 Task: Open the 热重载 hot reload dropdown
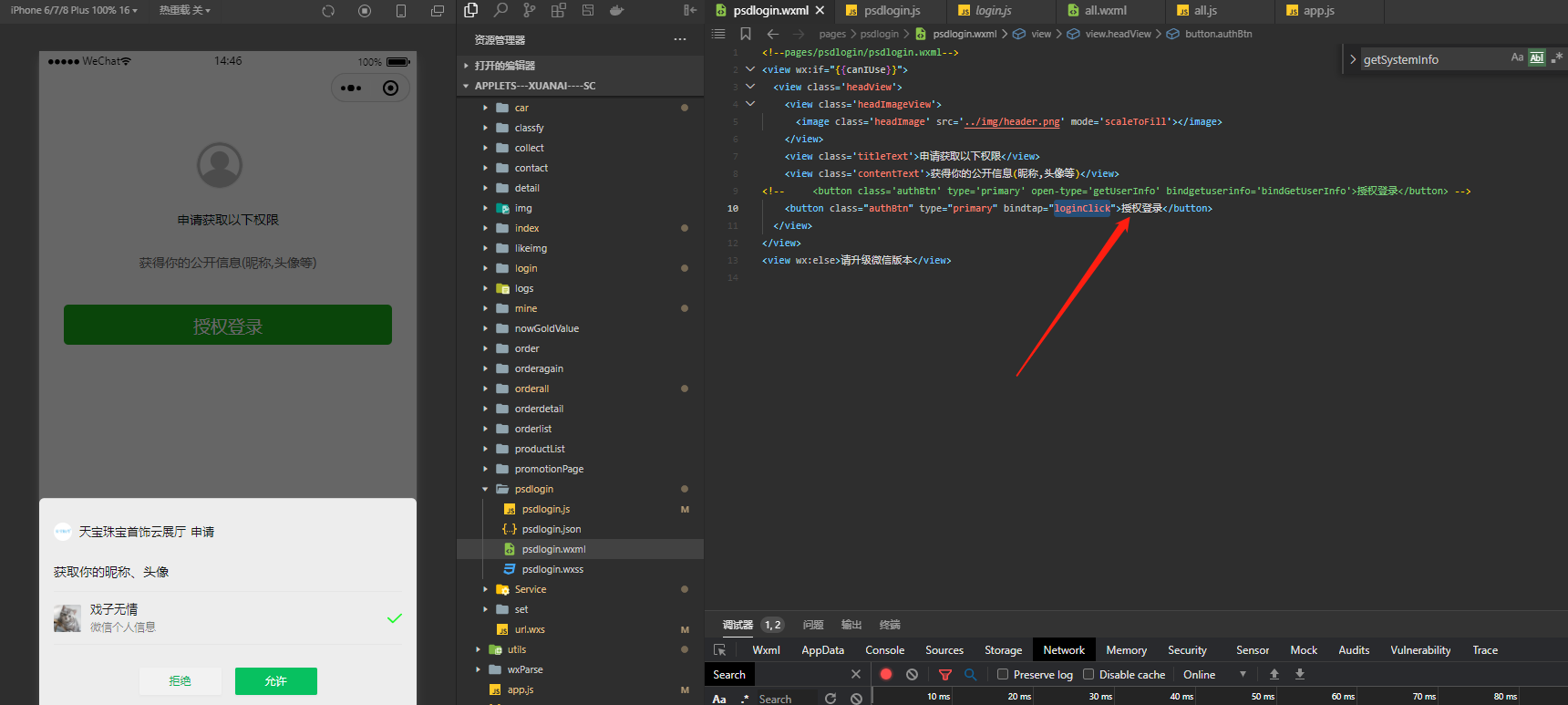tap(185, 10)
